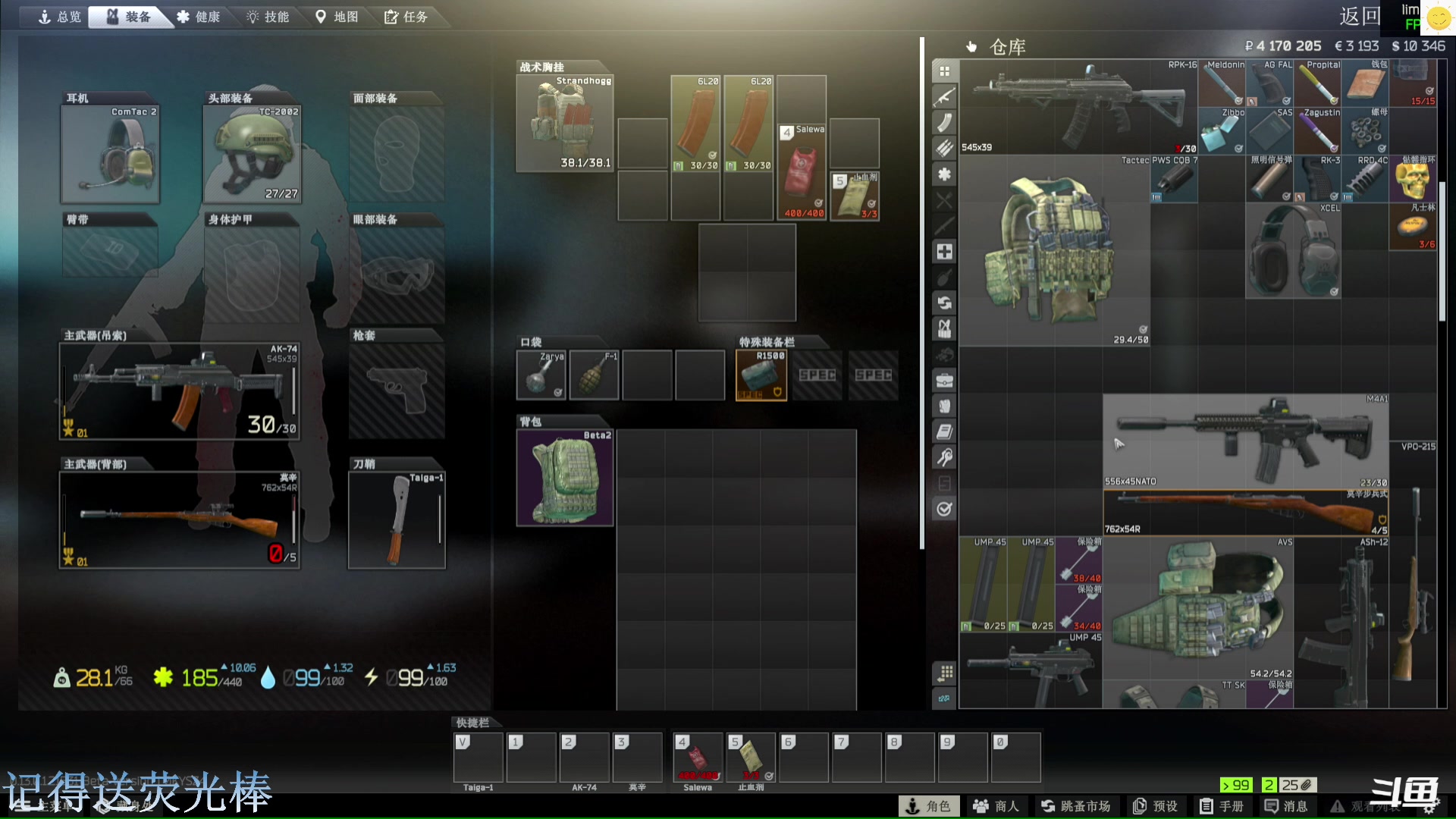Select the F-1 grenade in pocket

(594, 375)
